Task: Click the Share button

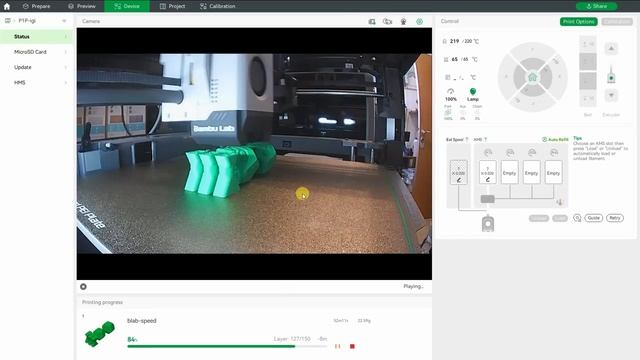Action: [596, 6]
